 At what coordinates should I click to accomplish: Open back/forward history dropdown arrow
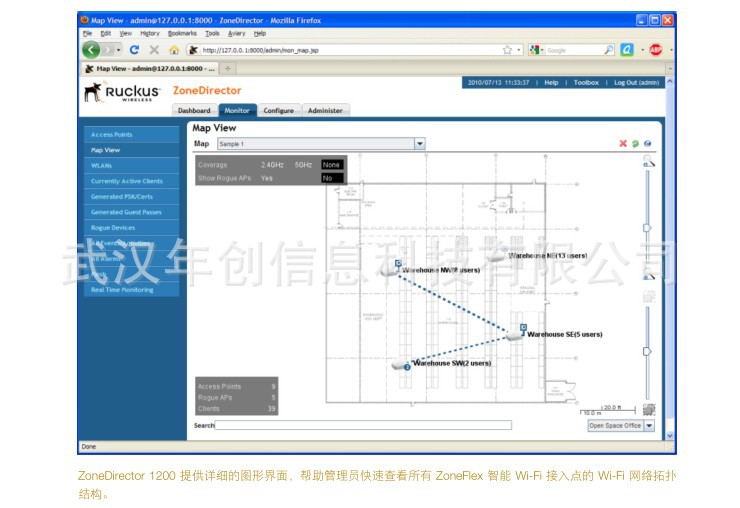pos(118,50)
